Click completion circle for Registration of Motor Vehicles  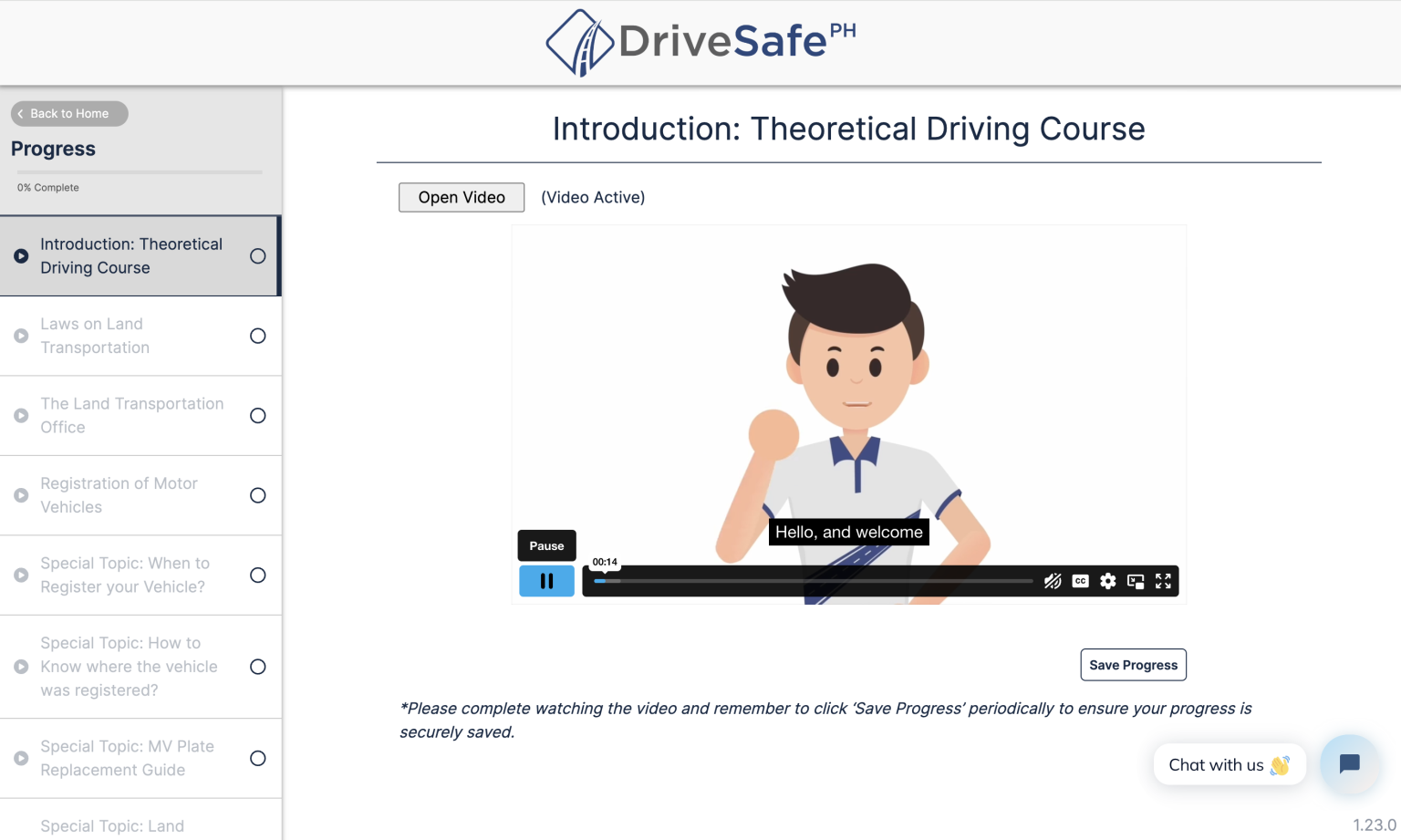[258, 494]
